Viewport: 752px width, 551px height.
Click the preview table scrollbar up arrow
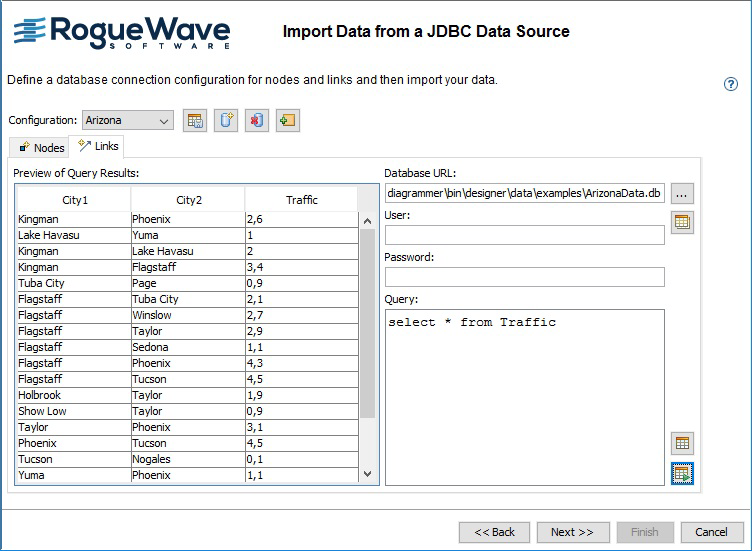(x=367, y=221)
